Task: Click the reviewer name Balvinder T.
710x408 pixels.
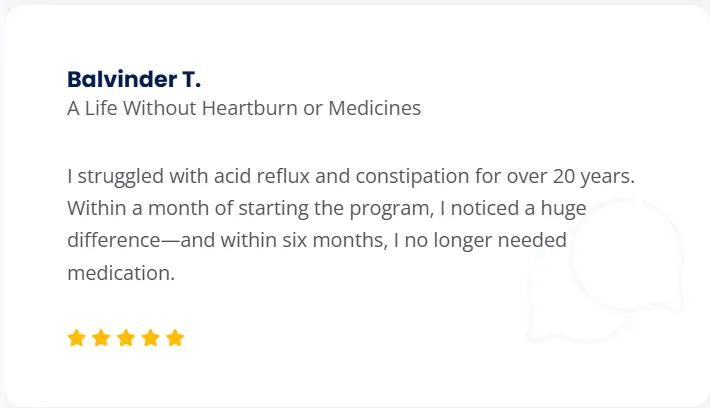Action: click(x=134, y=79)
